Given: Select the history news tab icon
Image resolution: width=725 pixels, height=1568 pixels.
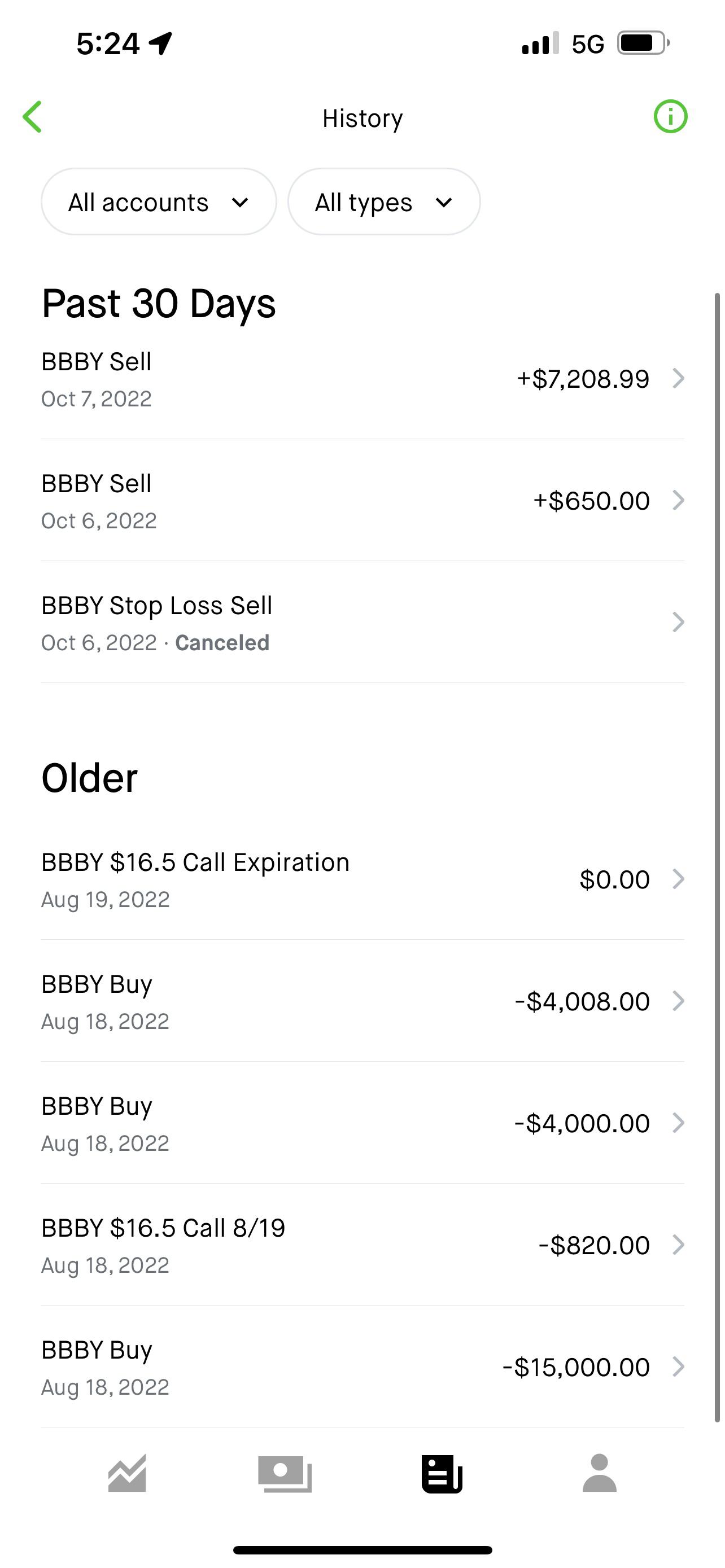Looking at the screenshot, I should [442, 1474].
